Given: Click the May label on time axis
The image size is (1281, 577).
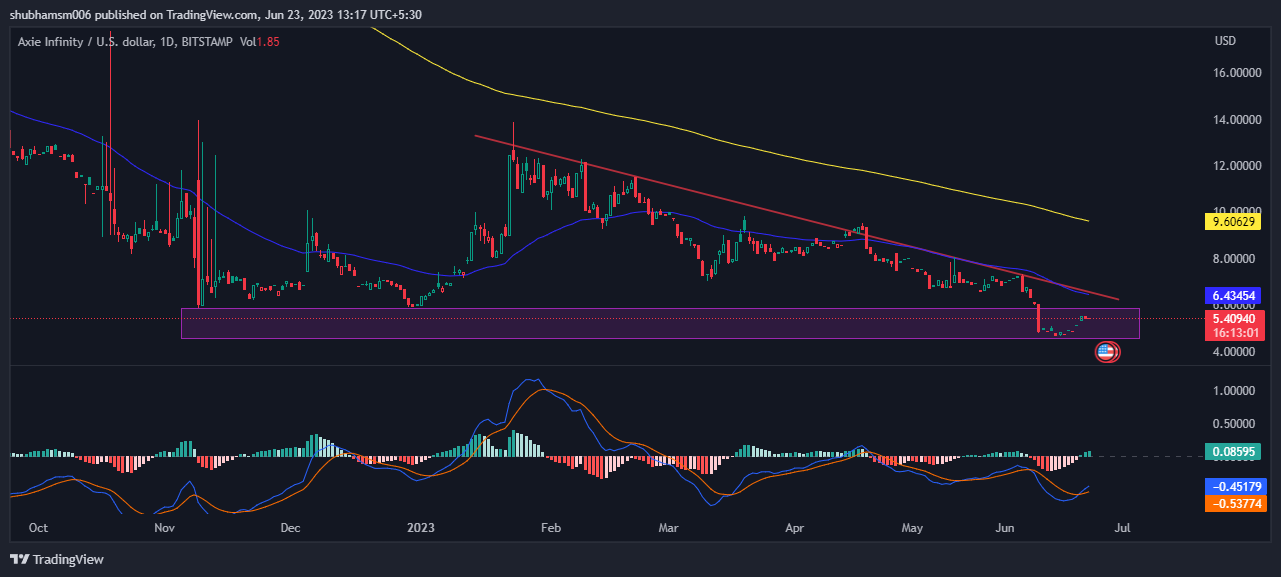Looking at the screenshot, I should click(x=914, y=526).
